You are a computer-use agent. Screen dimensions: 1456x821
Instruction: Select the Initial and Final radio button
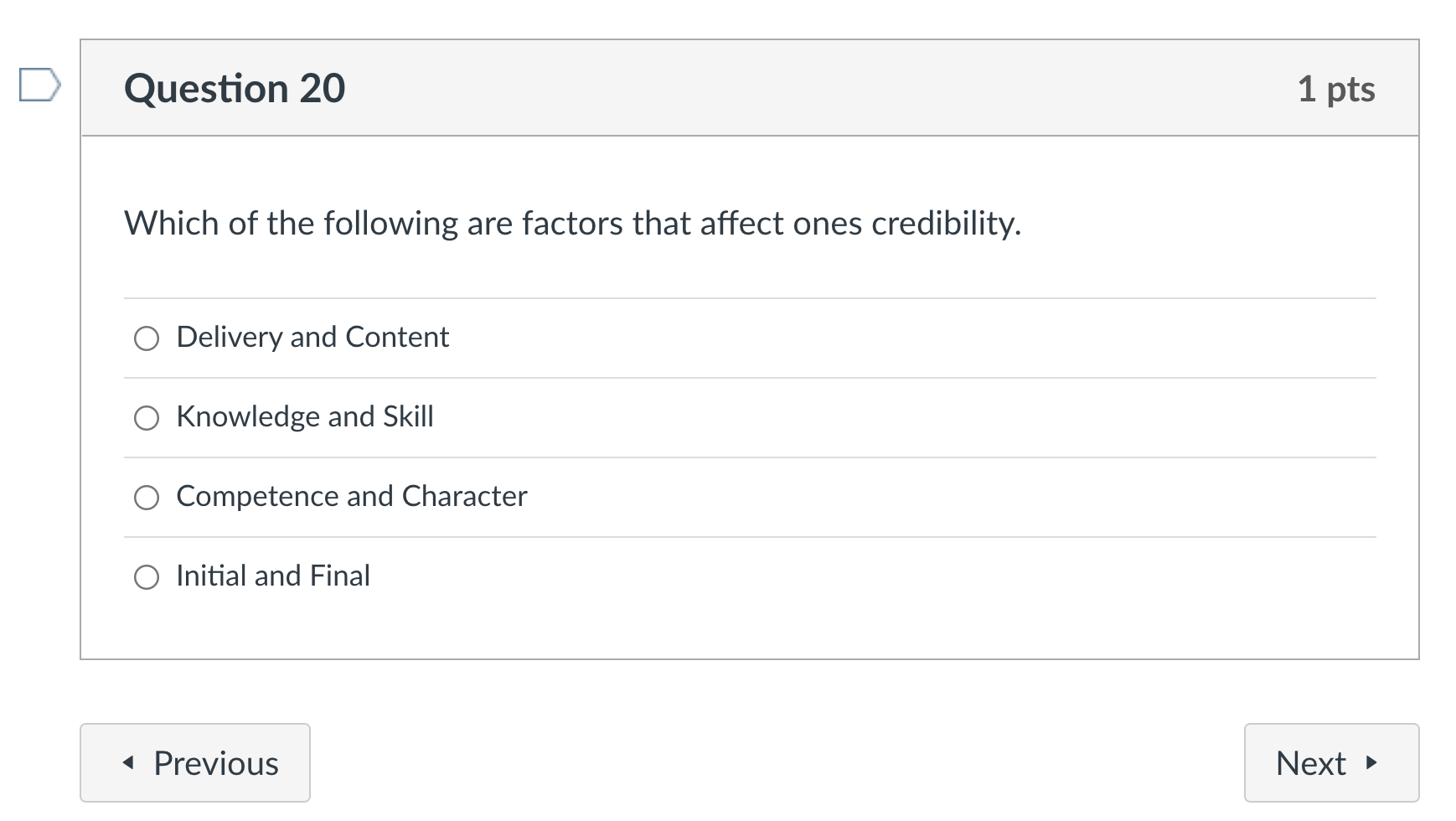(x=147, y=576)
